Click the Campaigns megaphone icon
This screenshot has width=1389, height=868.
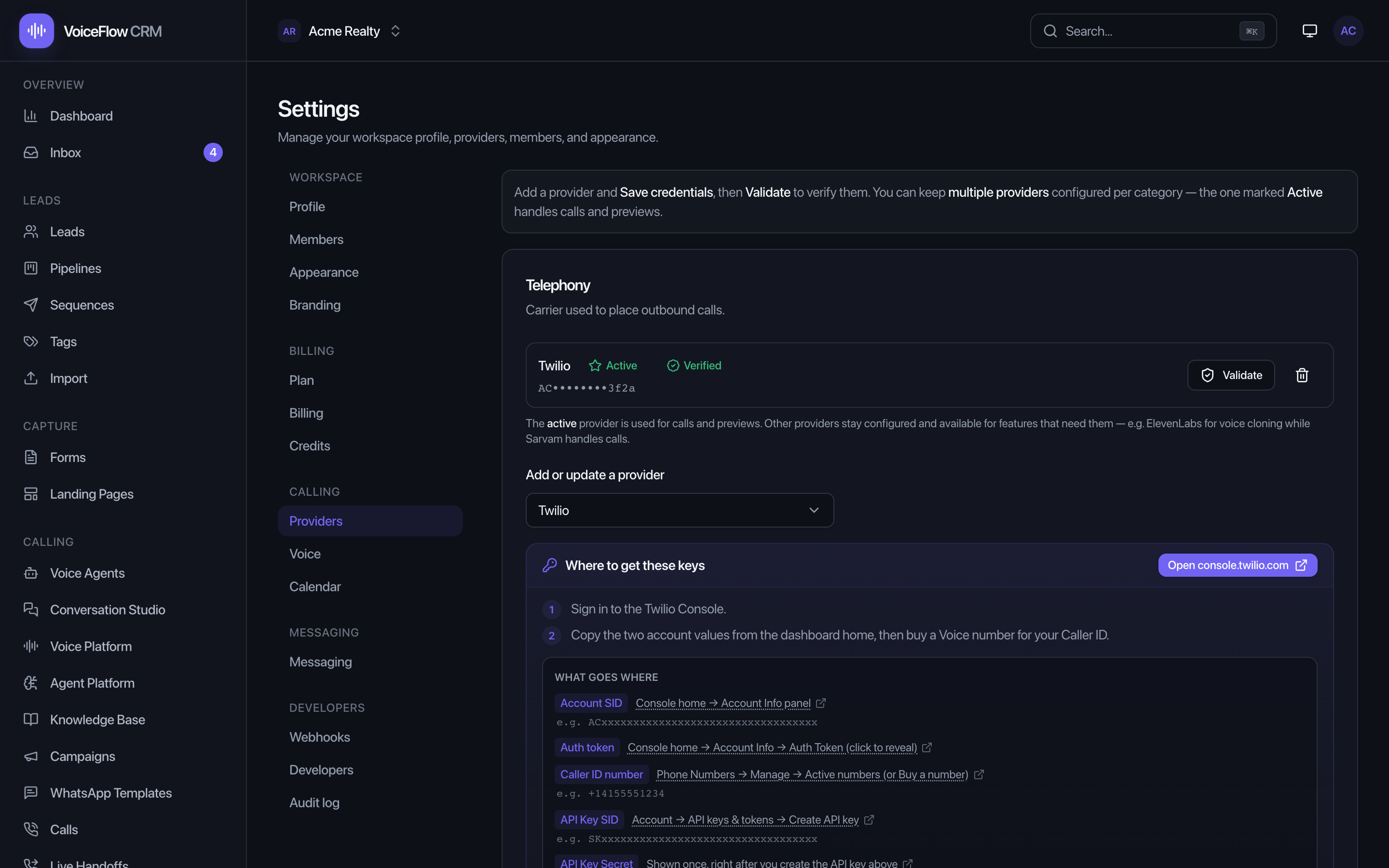tap(31, 757)
